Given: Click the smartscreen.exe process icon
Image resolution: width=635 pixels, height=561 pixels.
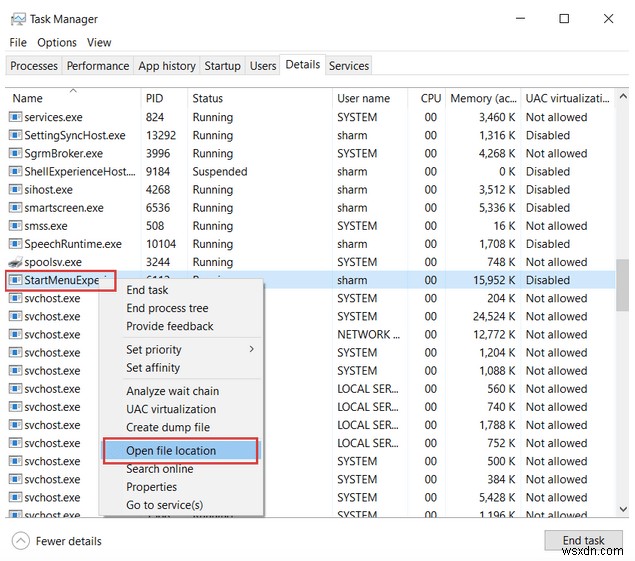Looking at the screenshot, I should coord(15,208).
